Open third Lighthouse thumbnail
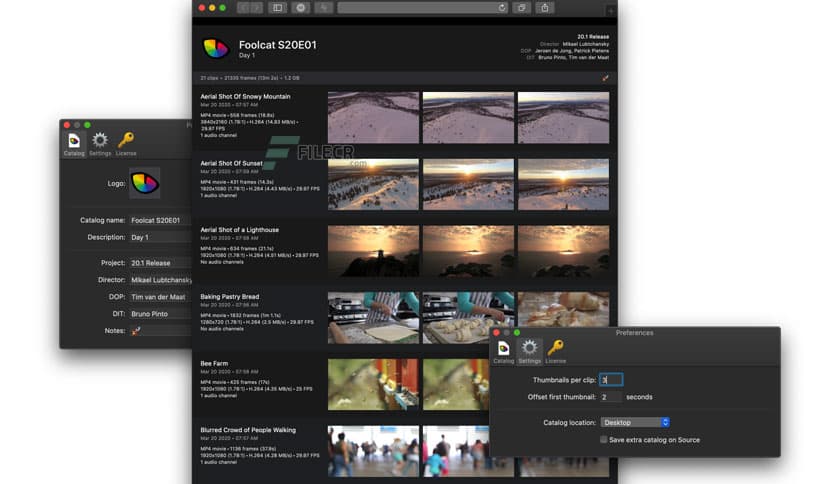The height and width of the screenshot is (484, 836). click(x=563, y=251)
